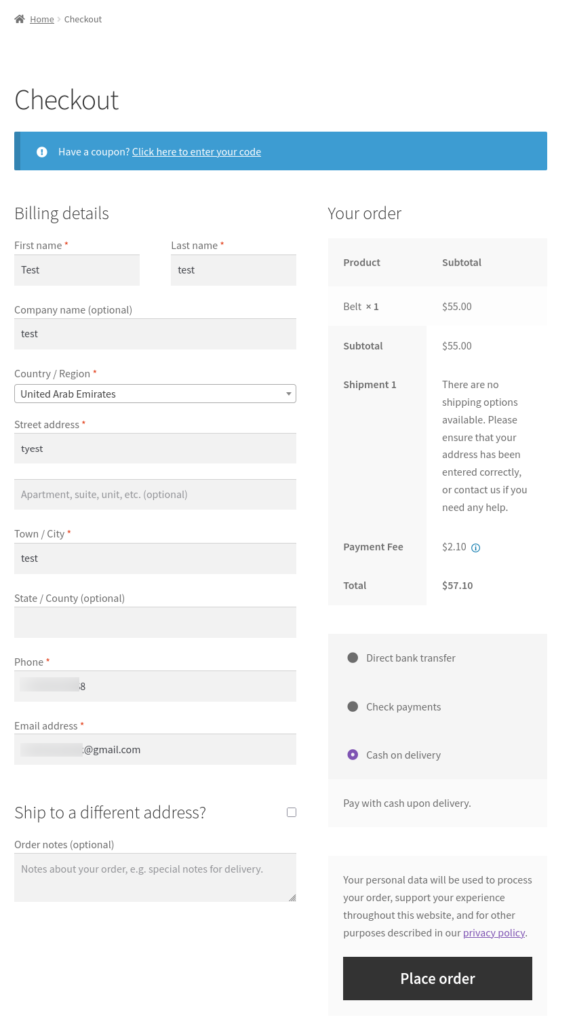This screenshot has width=575, height=1024.
Task: Select Direct bank transfer payment option
Action: pos(353,658)
